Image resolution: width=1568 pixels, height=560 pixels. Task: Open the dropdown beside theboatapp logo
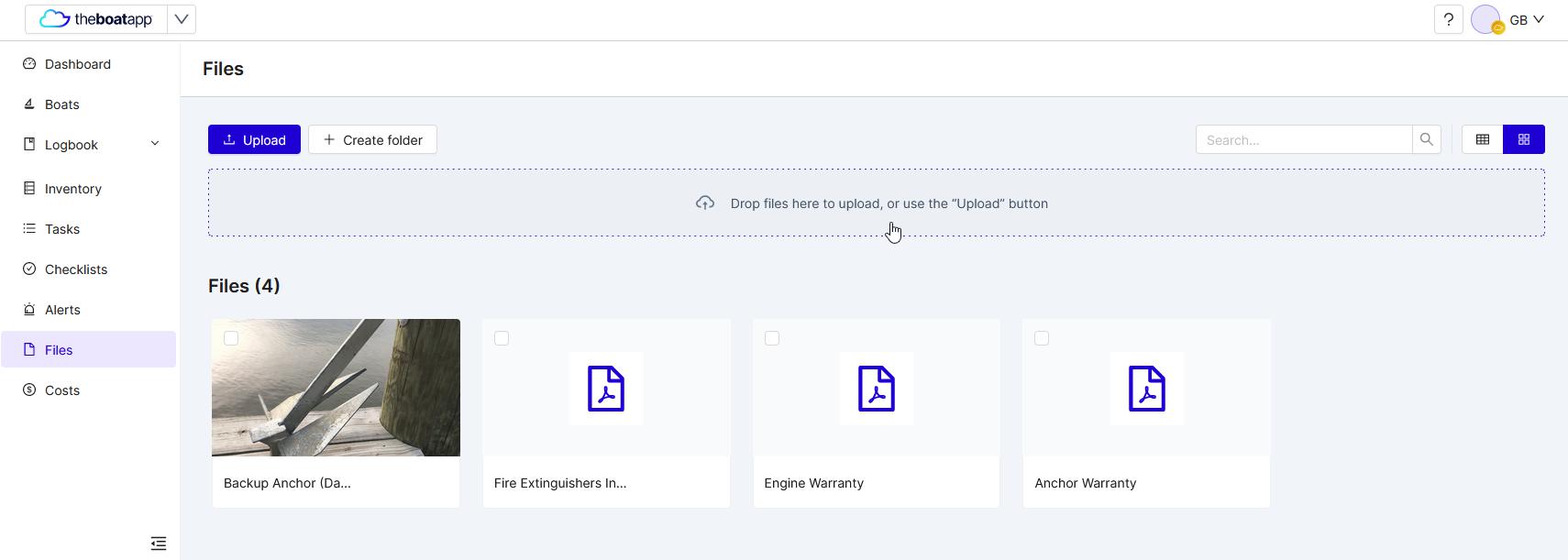(x=182, y=19)
